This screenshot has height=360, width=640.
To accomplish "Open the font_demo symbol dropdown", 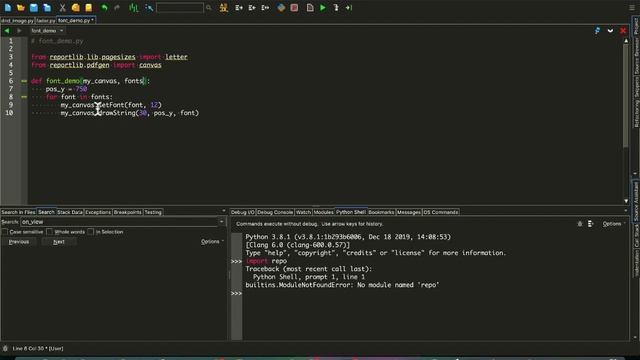I will coord(47,31).
